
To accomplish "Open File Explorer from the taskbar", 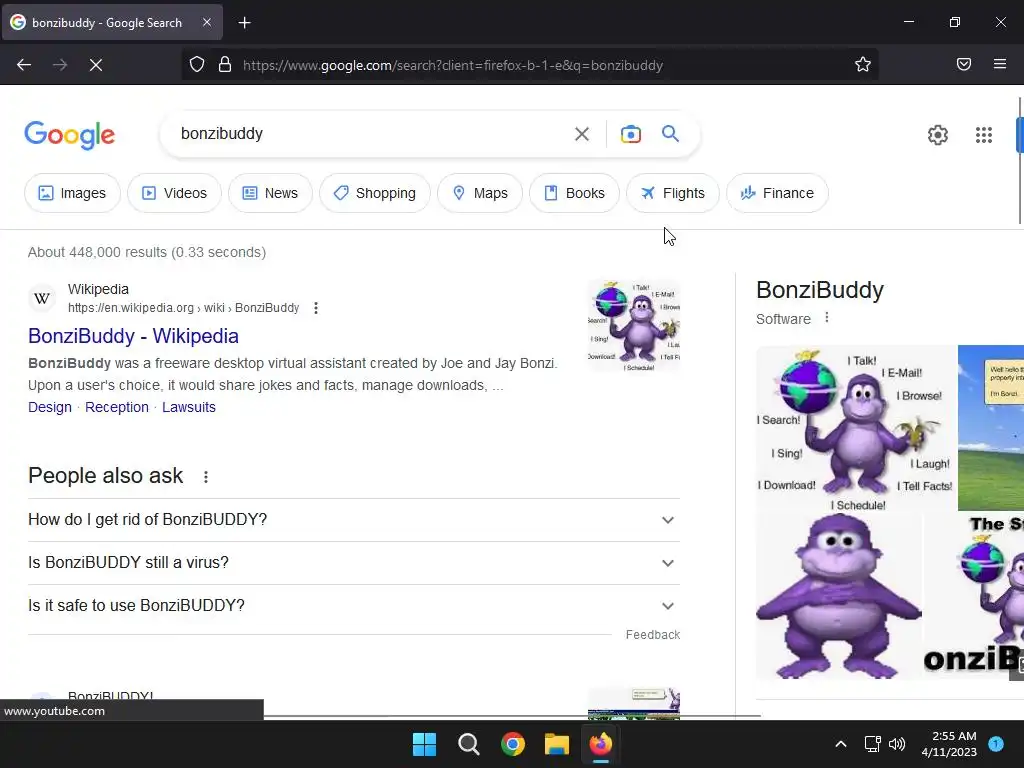I will [557, 744].
